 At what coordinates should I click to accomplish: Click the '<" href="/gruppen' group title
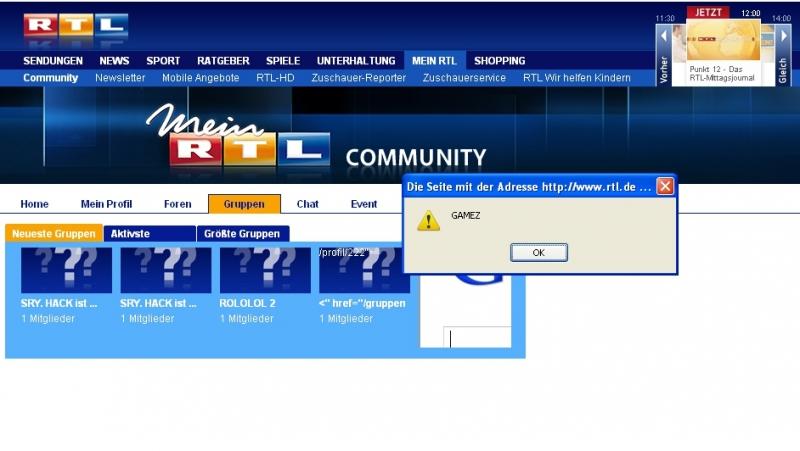[362, 303]
